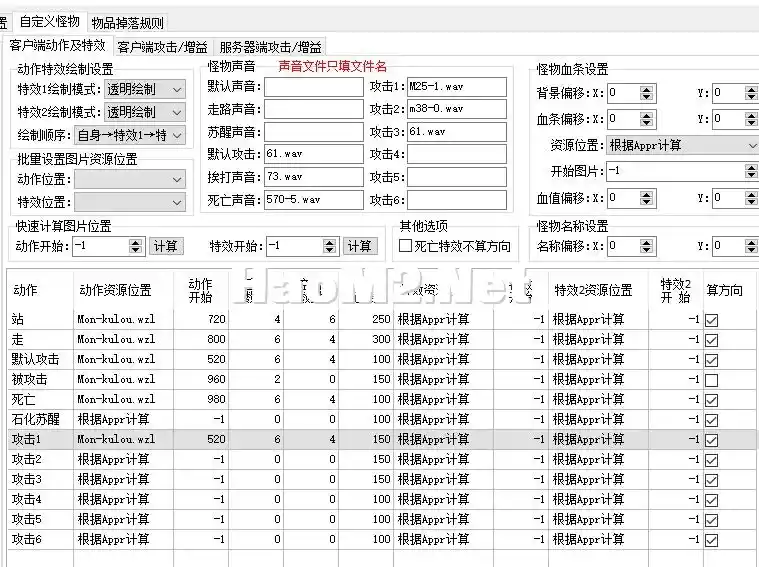Open the 特效2绘制模式 dropdown
The image size is (759, 567).
coord(145,112)
